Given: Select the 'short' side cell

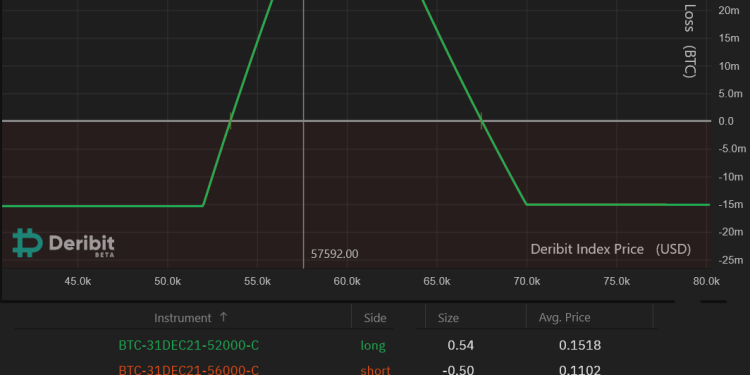Looking at the screenshot, I should 375,370.
